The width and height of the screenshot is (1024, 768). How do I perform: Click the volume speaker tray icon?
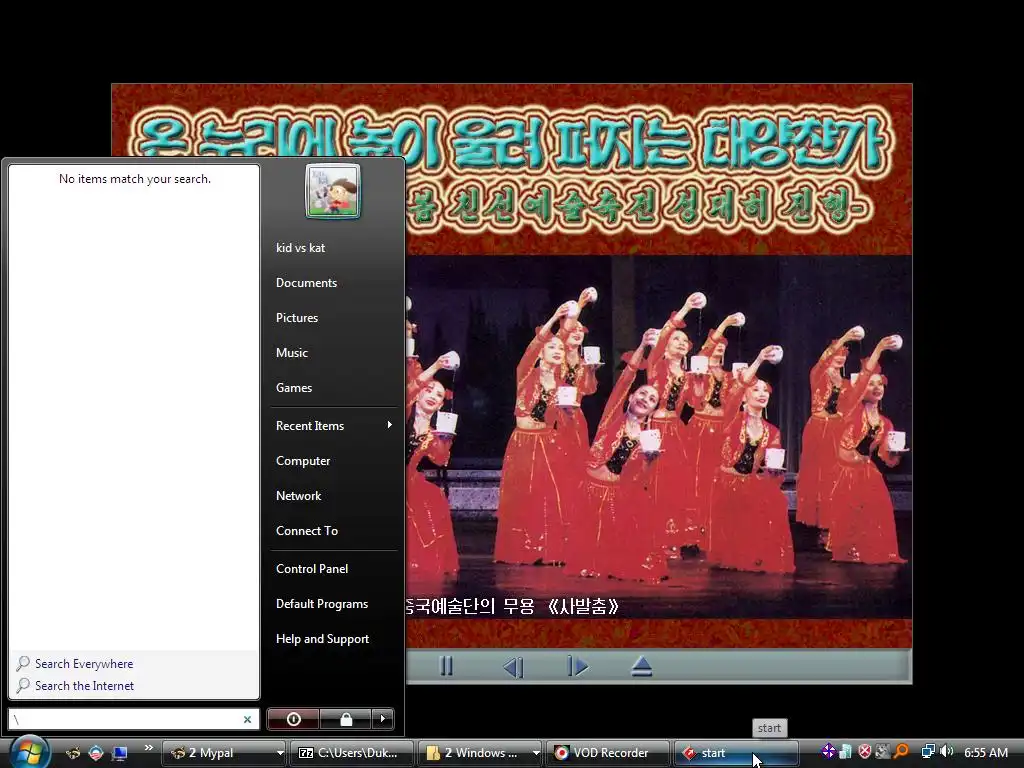[947, 752]
